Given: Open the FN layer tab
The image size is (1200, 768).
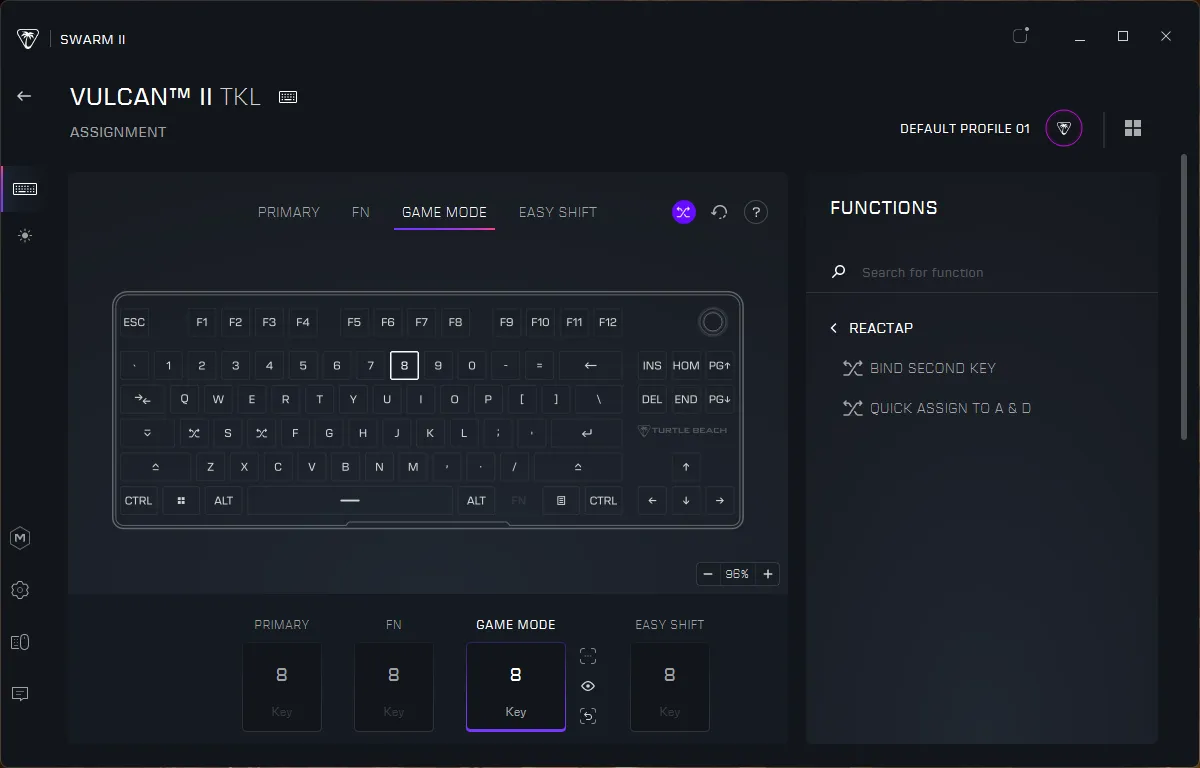Looking at the screenshot, I should (360, 212).
